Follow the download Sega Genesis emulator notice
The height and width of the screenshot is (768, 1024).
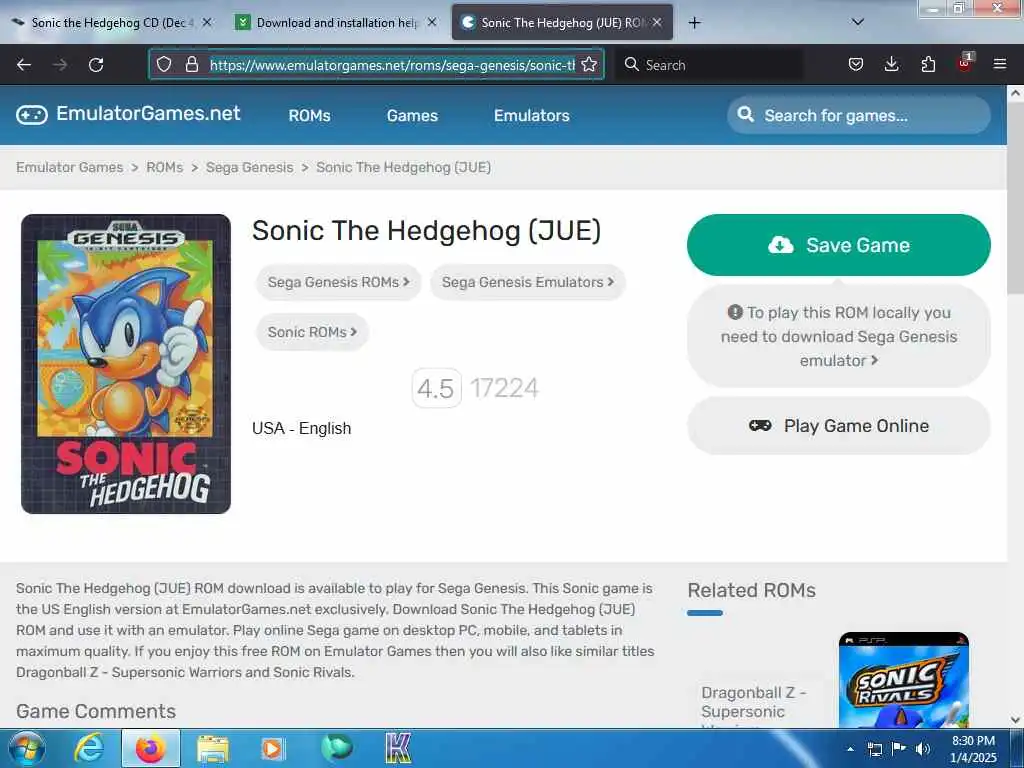839,336
